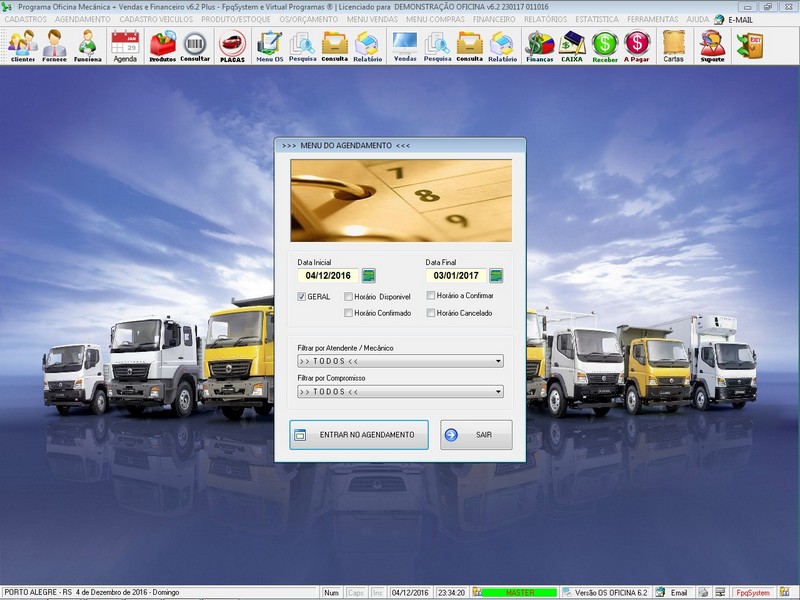Click the green Receber dollar icon
800x600 pixels.
(x=605, y=45)
